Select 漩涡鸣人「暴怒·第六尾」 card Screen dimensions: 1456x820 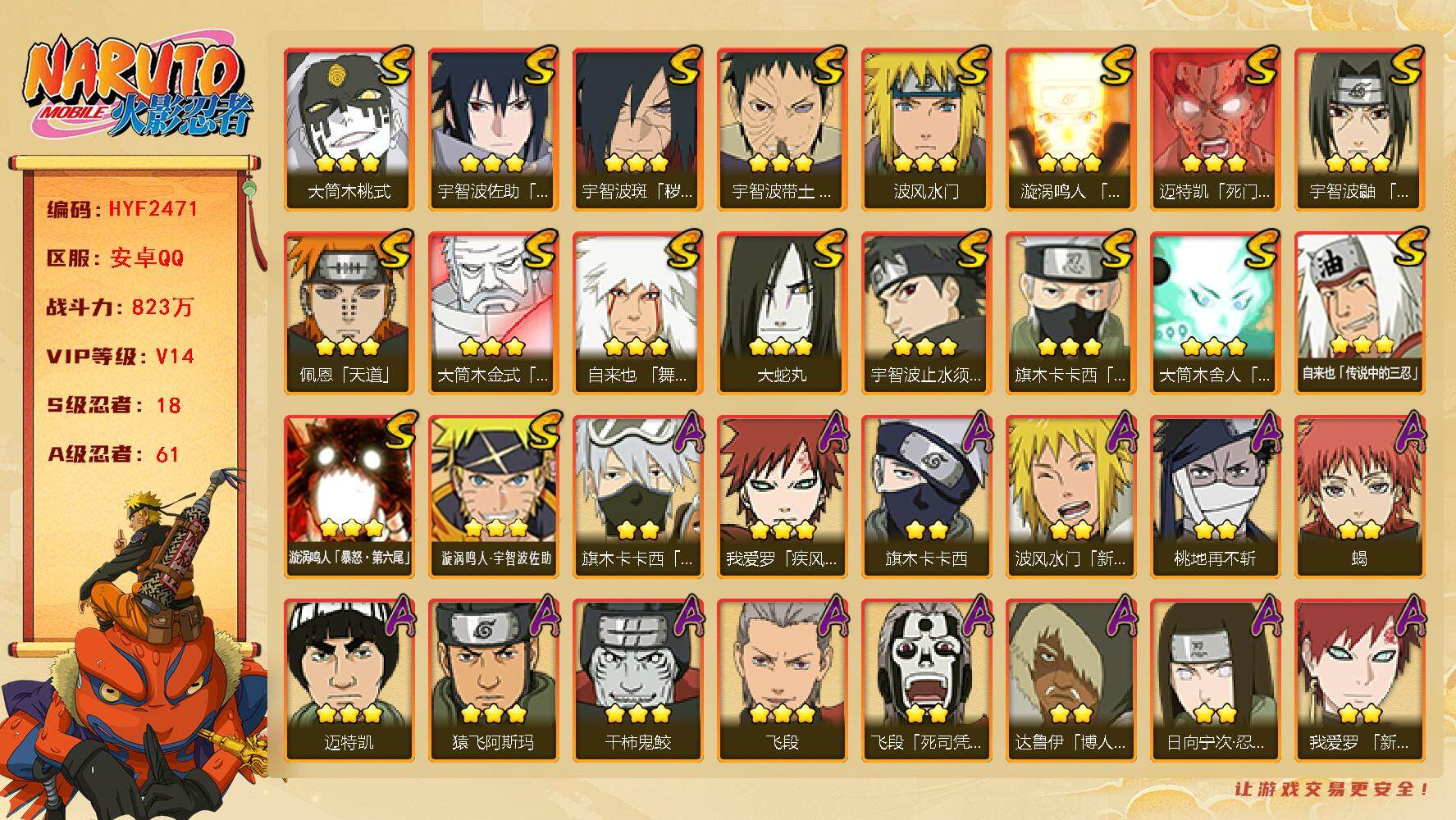pyautogui.click(x=349, y=497)
